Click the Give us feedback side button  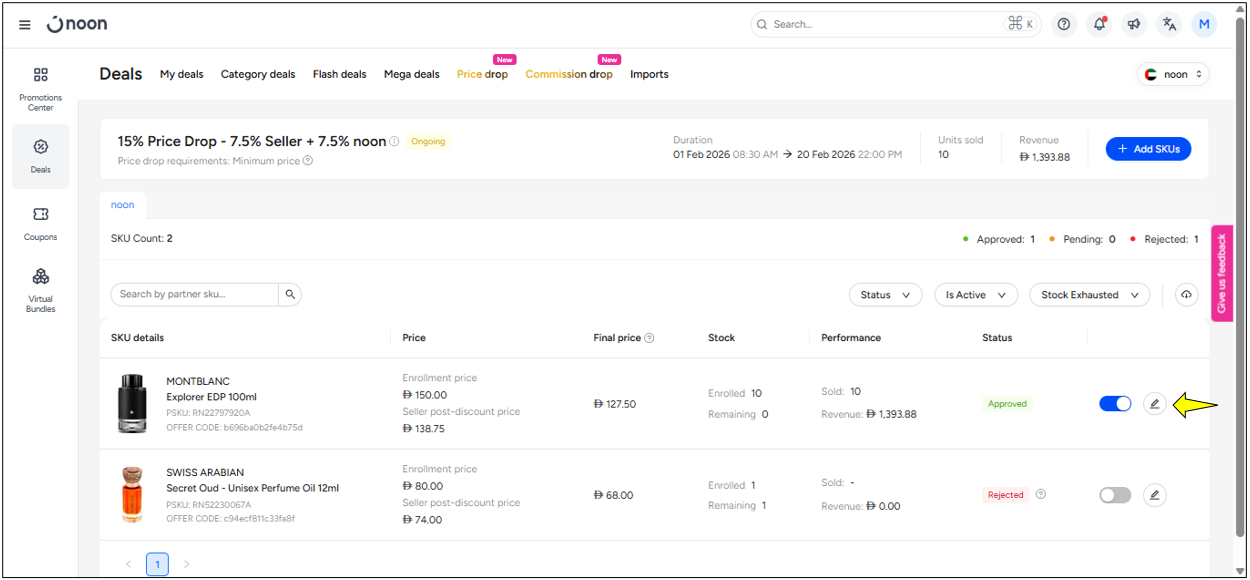pos(1221,273)
